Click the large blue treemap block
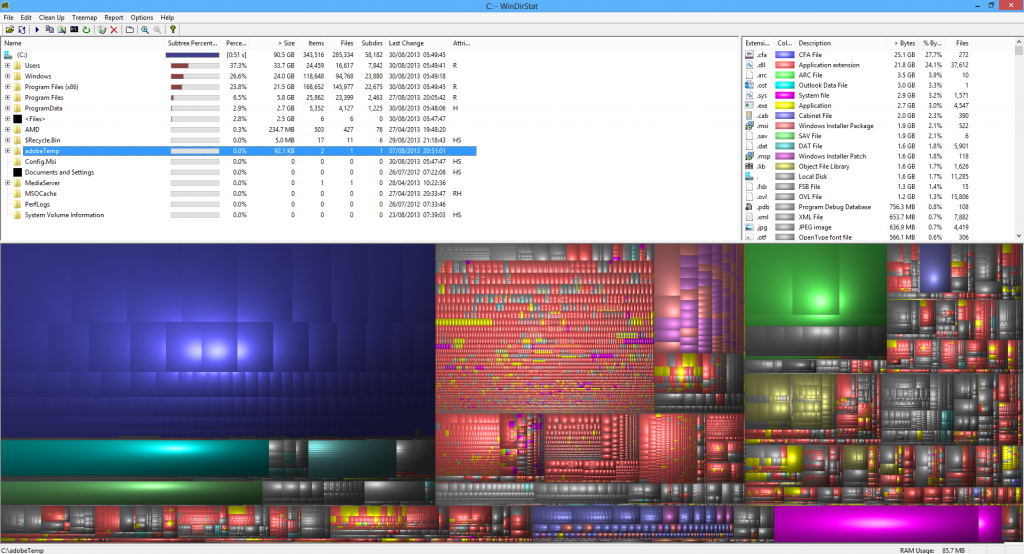 (217, 341)
